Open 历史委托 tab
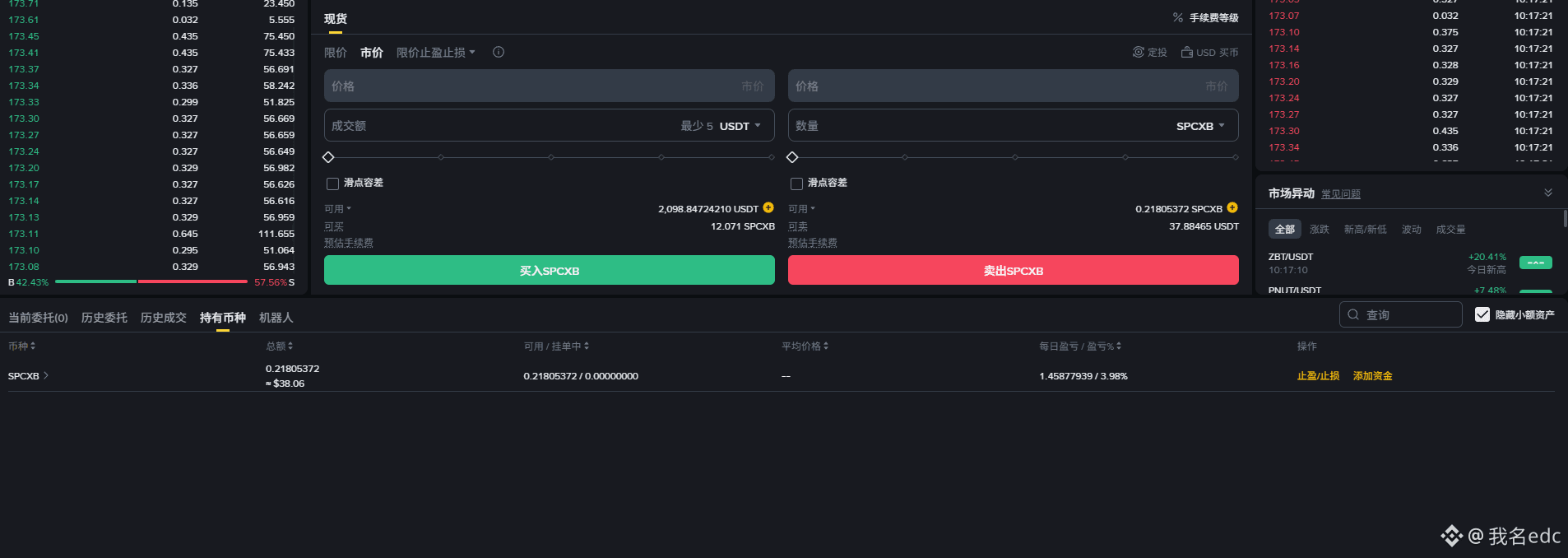 click(104, 318)
